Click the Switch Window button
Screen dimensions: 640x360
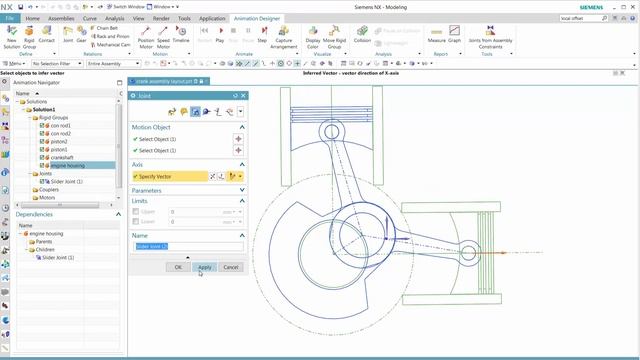(126, 7)
